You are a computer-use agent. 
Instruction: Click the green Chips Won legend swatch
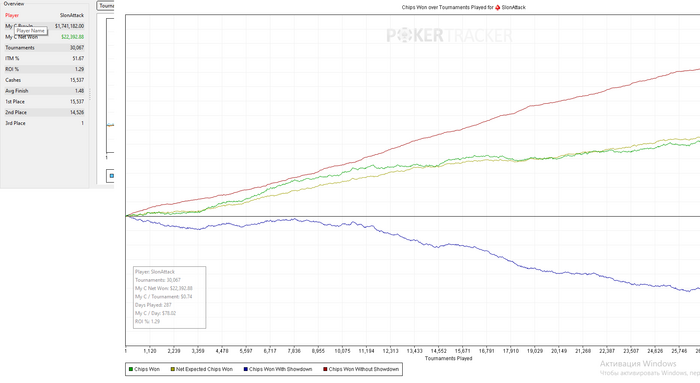click(131, 369)
